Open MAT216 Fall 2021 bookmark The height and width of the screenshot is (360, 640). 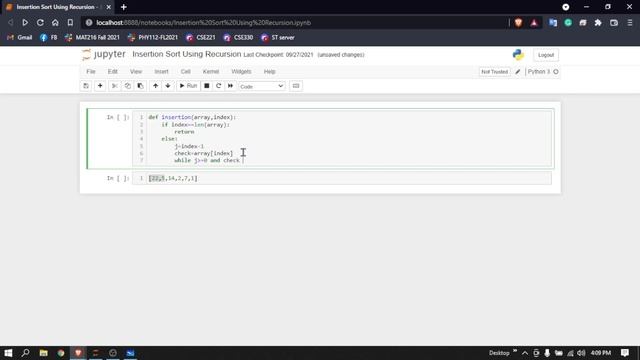[x=92, y=38]
